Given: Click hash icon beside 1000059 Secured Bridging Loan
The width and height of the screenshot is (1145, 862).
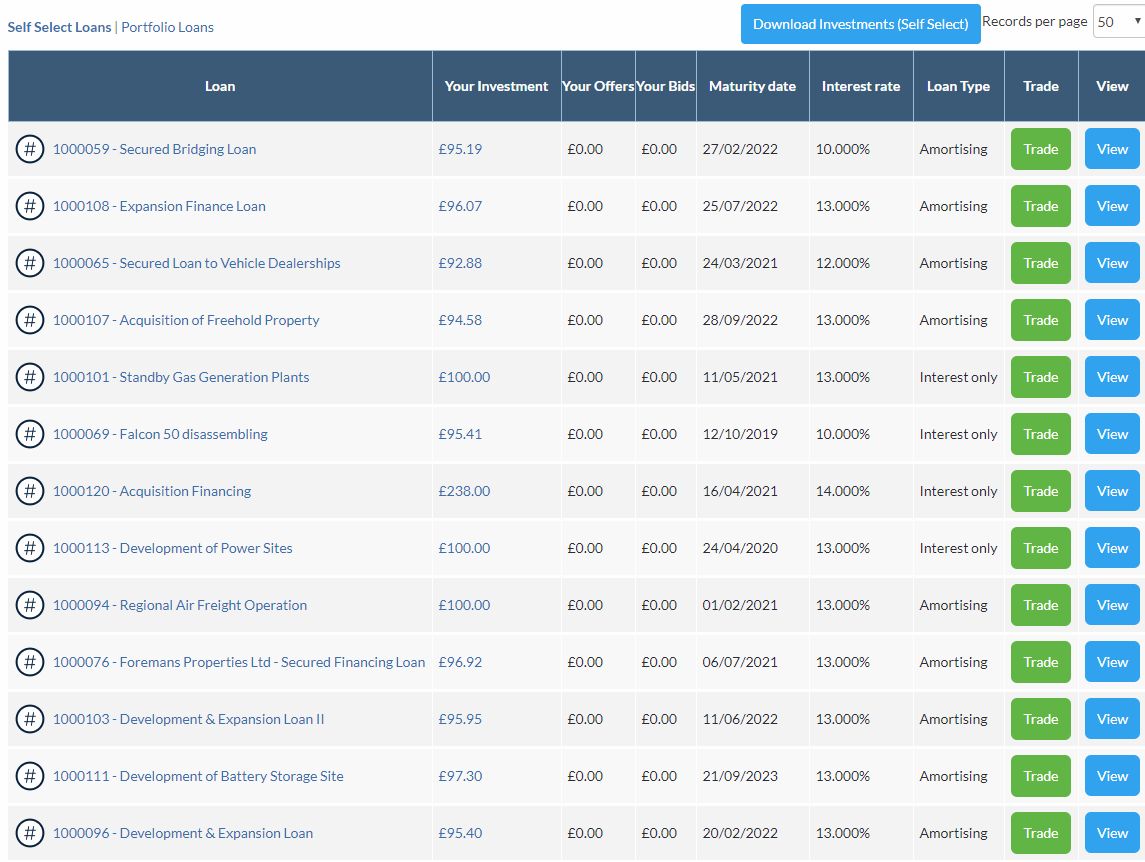Looking at the screenshot, I should 30,149.
